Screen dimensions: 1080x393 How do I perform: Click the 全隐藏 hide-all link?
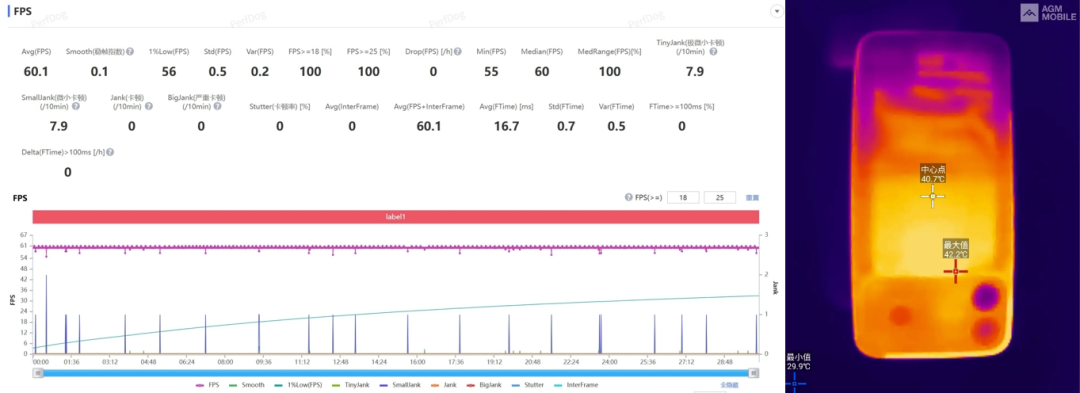[729, 385]
